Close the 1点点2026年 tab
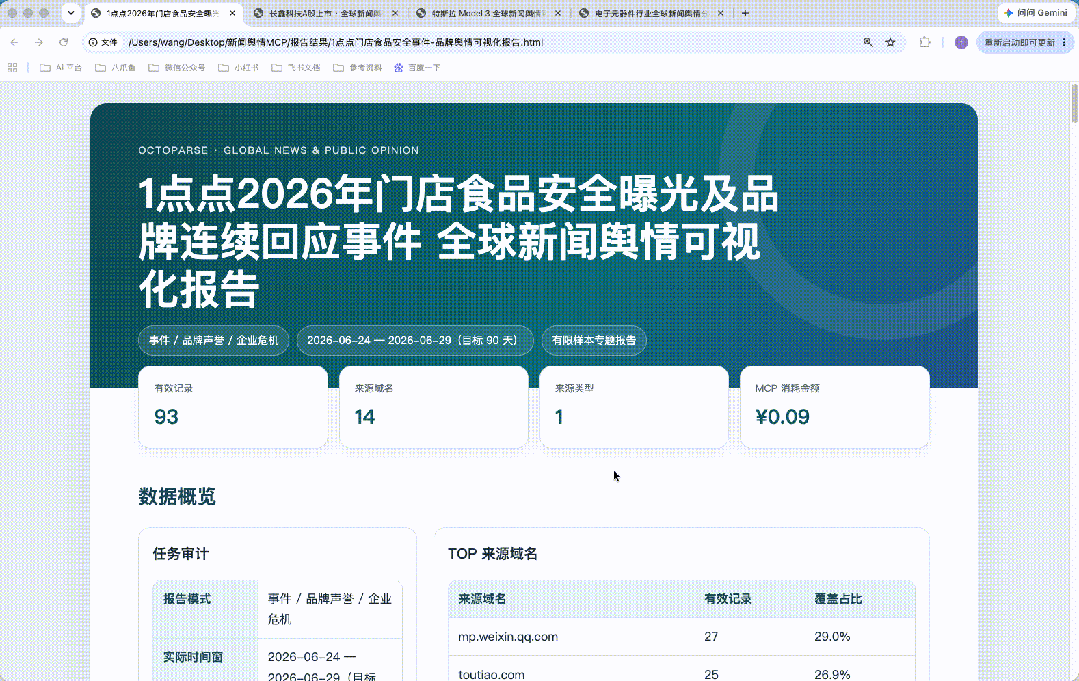1079x681 pixels. click(233, 13)
